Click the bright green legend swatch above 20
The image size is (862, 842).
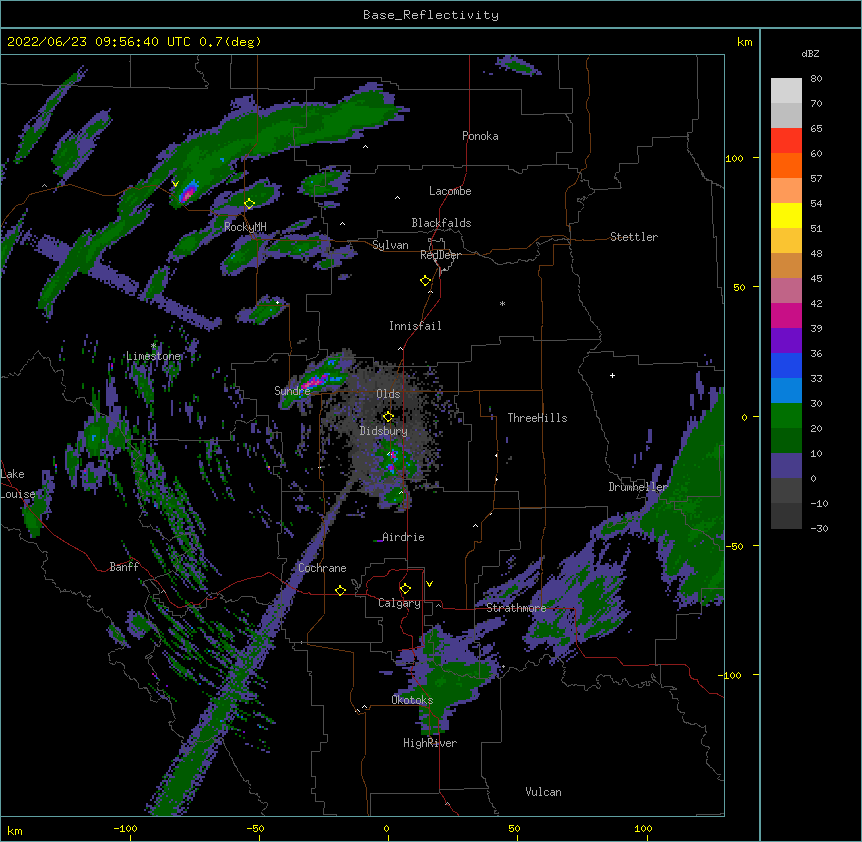point(786,416)
